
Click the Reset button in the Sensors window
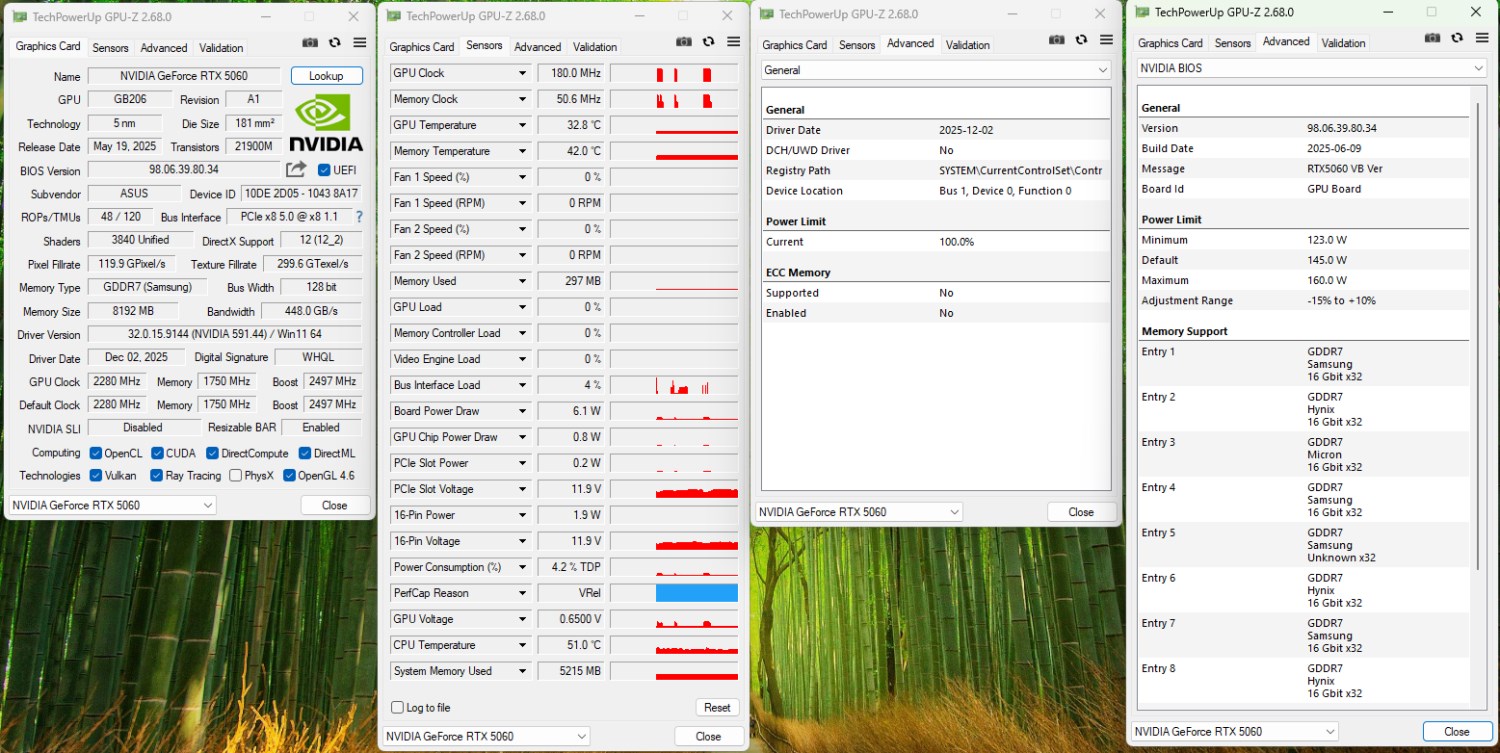pos(717,707)
